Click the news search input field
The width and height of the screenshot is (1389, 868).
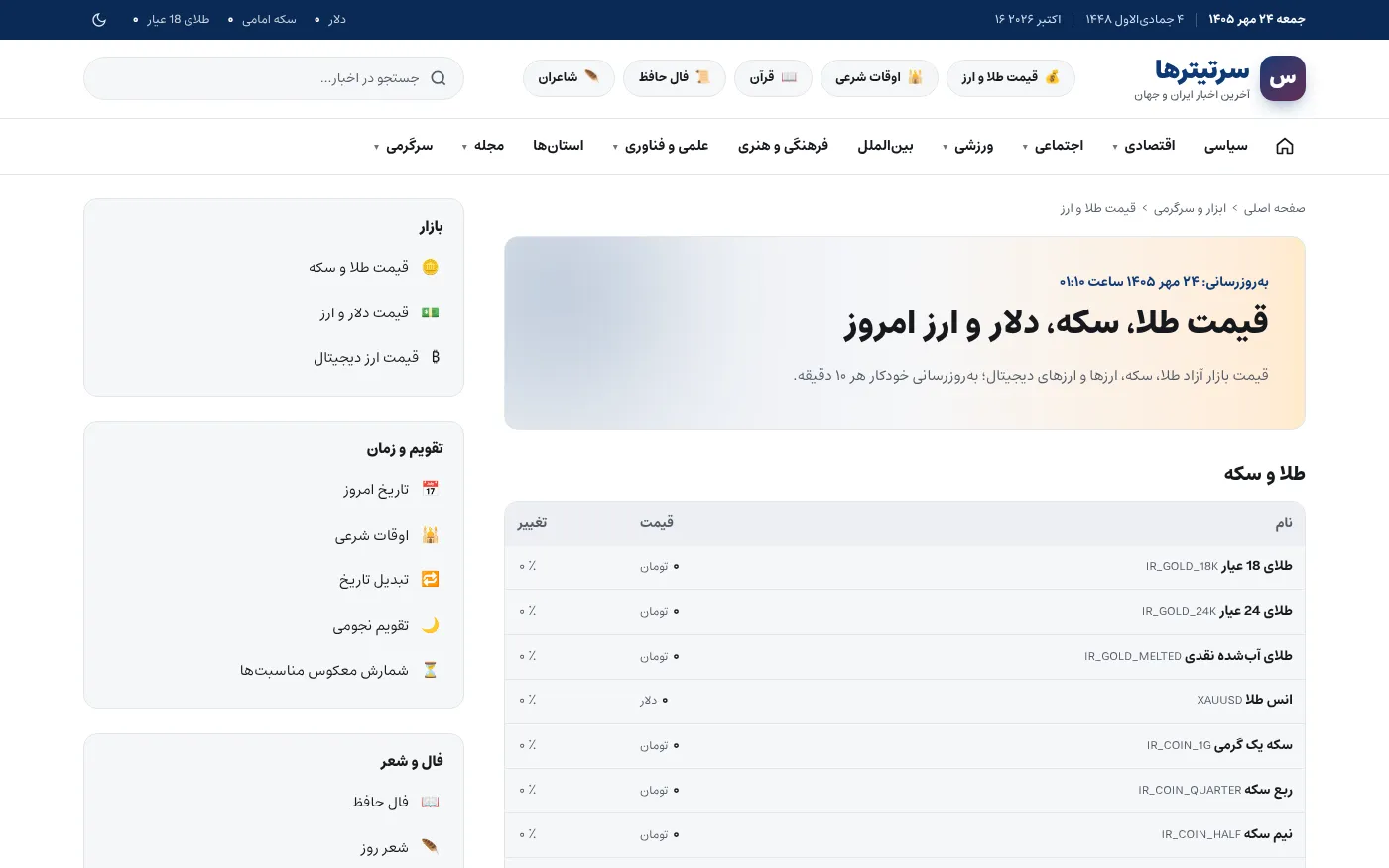274,78
